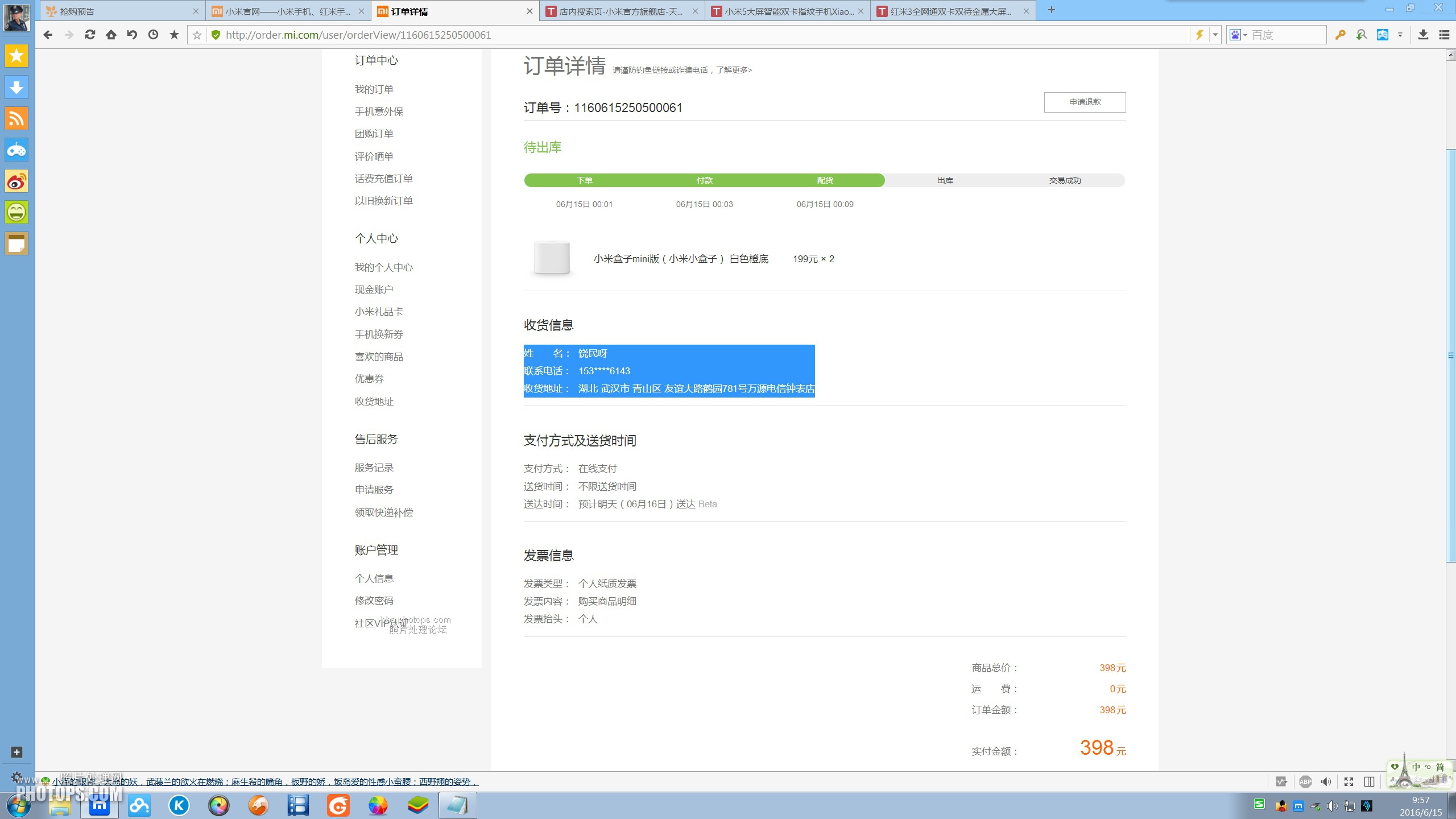
Task: Toggle split screen view icon
Action: coord(1369,781)
